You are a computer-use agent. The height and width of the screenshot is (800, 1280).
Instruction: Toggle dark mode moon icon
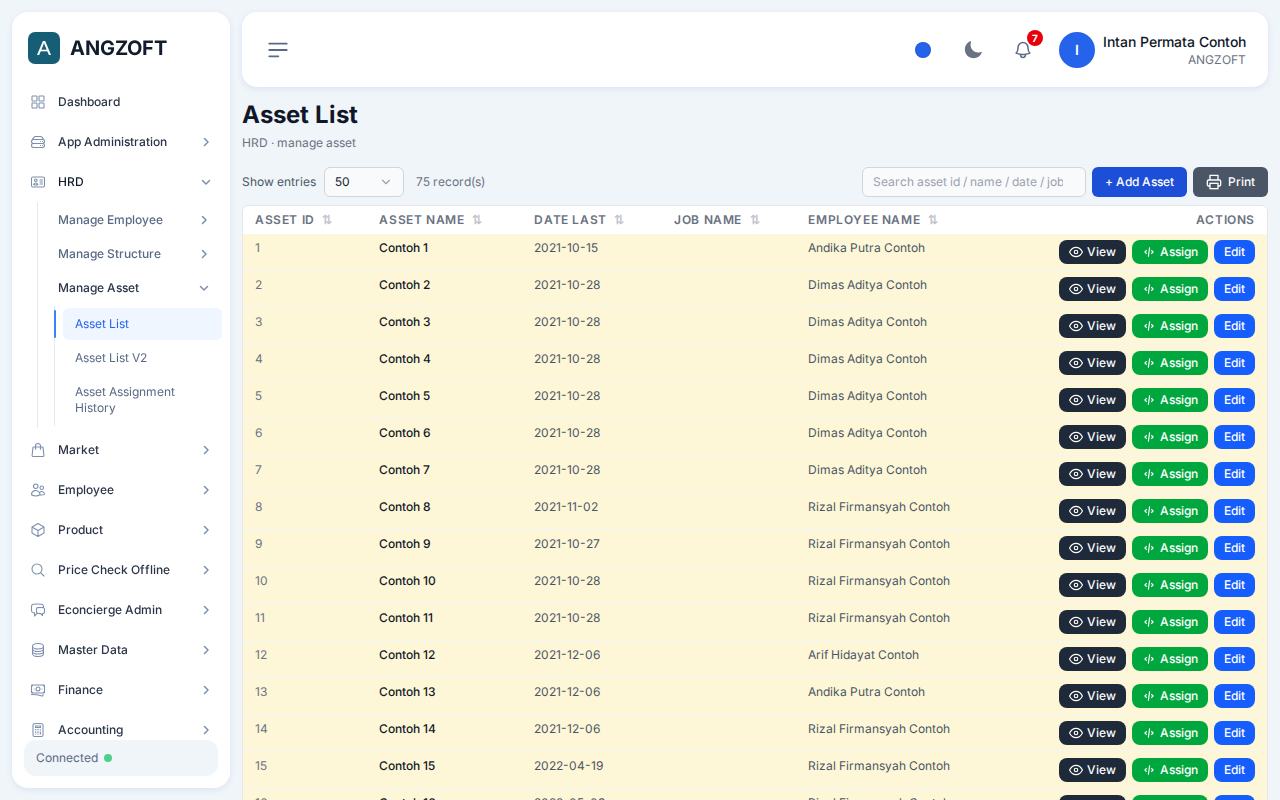973,50
